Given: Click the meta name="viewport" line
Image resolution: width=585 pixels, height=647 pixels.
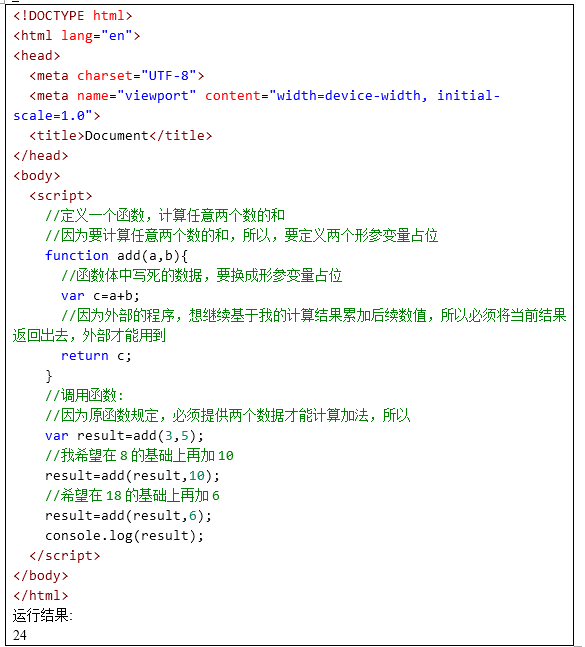Looking at the screenshot, I should pyautogui.click(x=264, y=96).
